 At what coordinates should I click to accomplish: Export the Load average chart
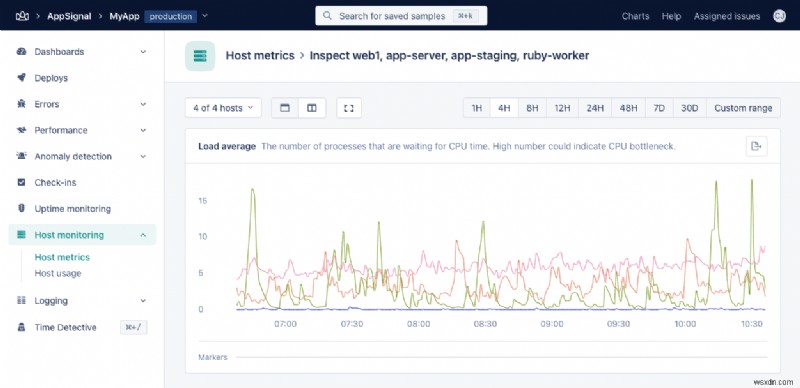pyautogui.click(x=756, y=147)
